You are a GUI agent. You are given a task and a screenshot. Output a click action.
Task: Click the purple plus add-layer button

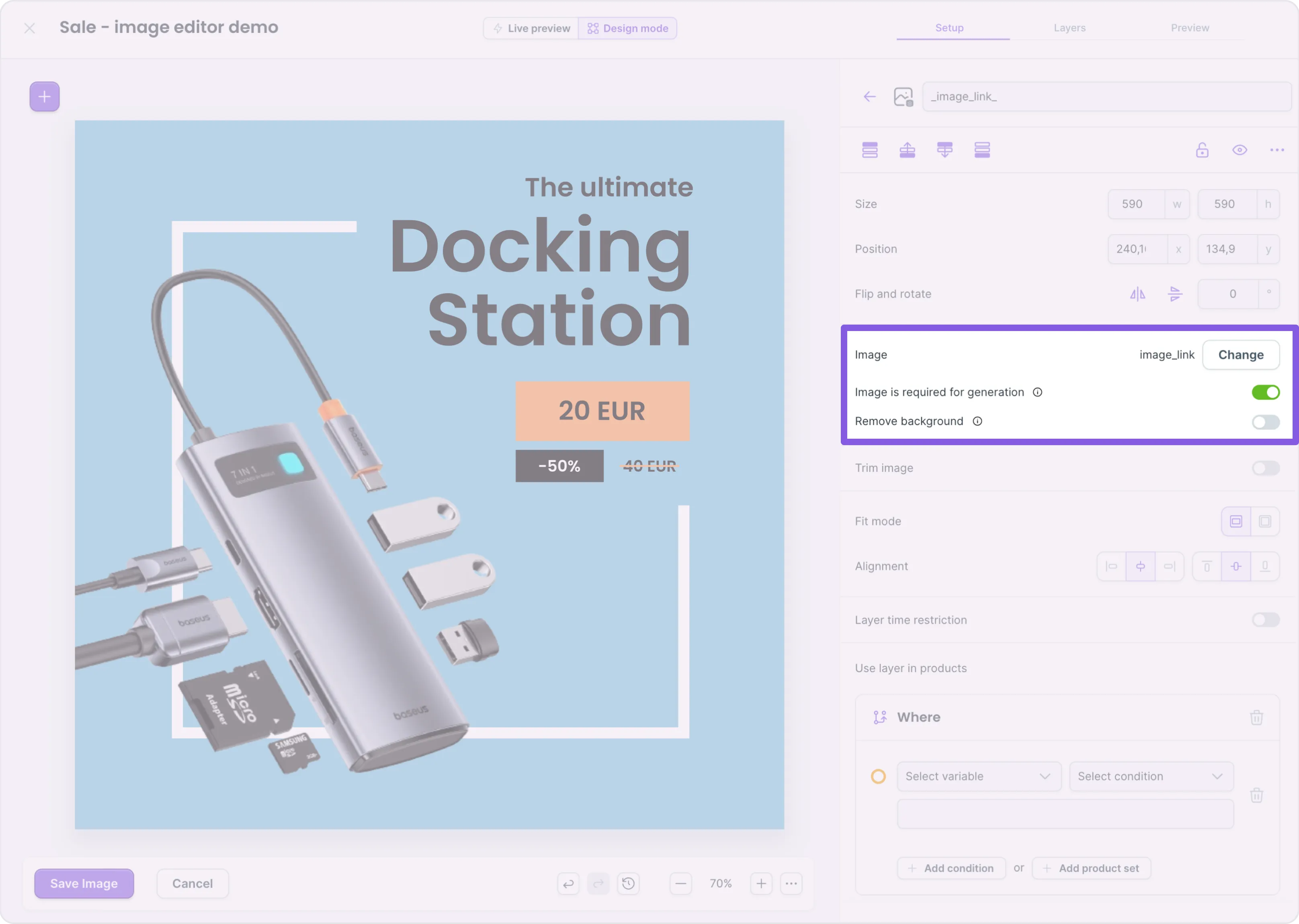pos(44,96)
